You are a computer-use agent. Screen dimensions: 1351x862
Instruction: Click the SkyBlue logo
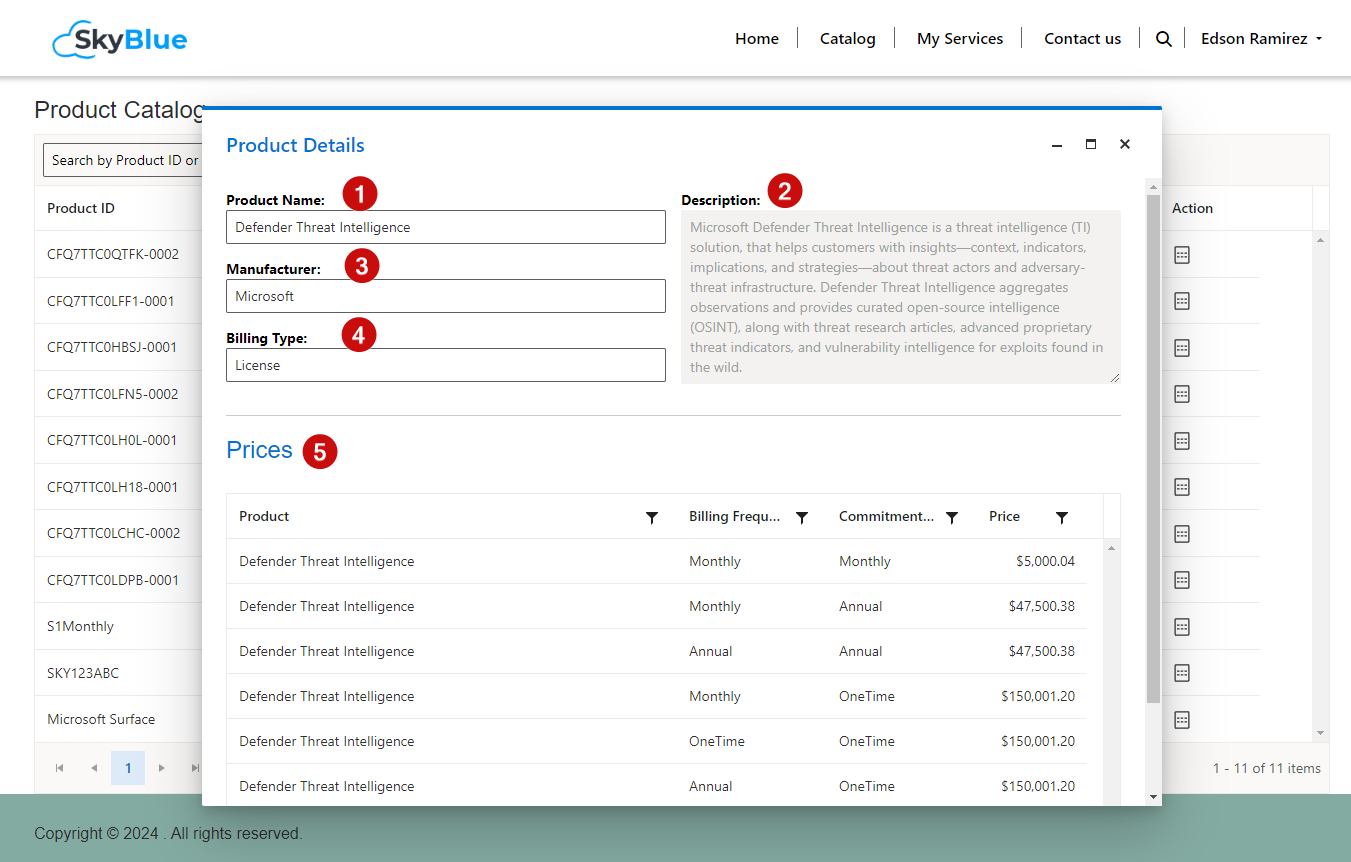click(x=120, y=39)
